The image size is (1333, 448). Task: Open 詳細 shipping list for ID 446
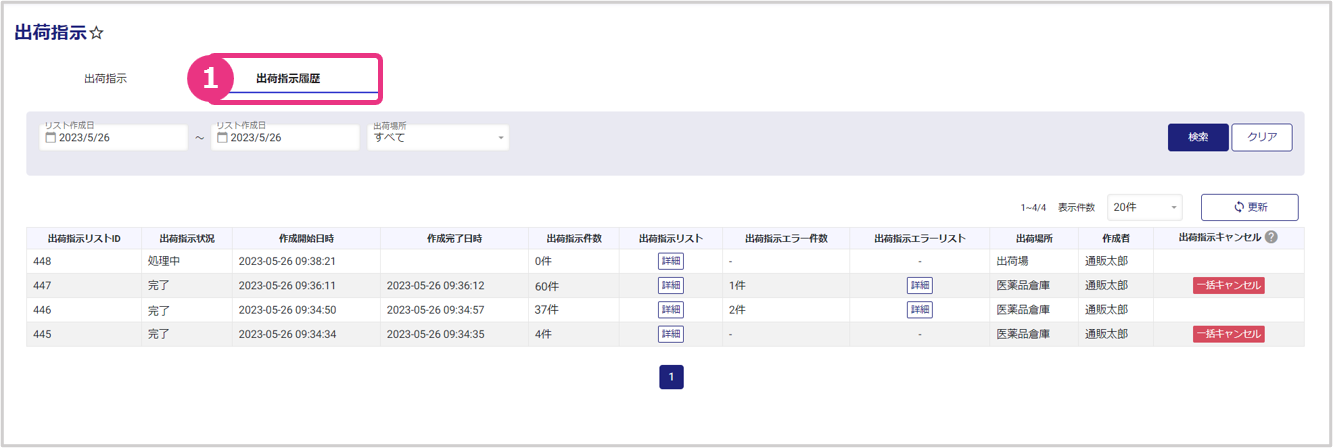pos(670,310)
